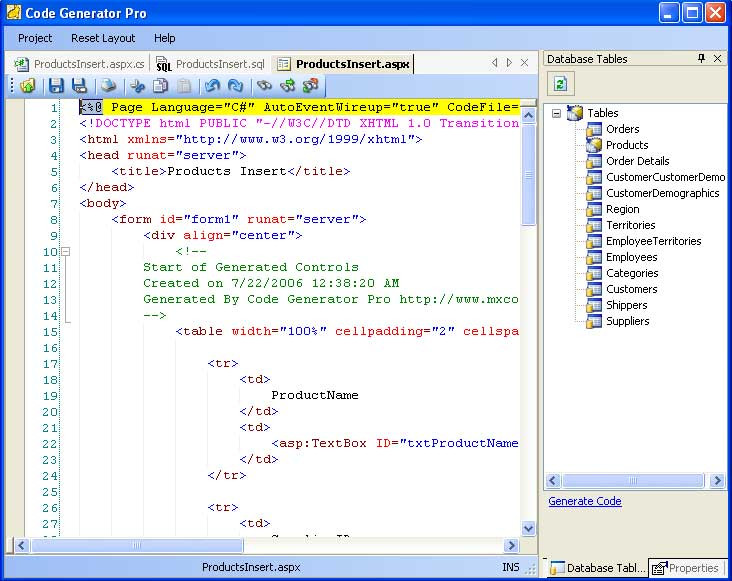Select the Products table
This screenshot has width=732, height=581.
pyautogui.click(x=627, y=145)
